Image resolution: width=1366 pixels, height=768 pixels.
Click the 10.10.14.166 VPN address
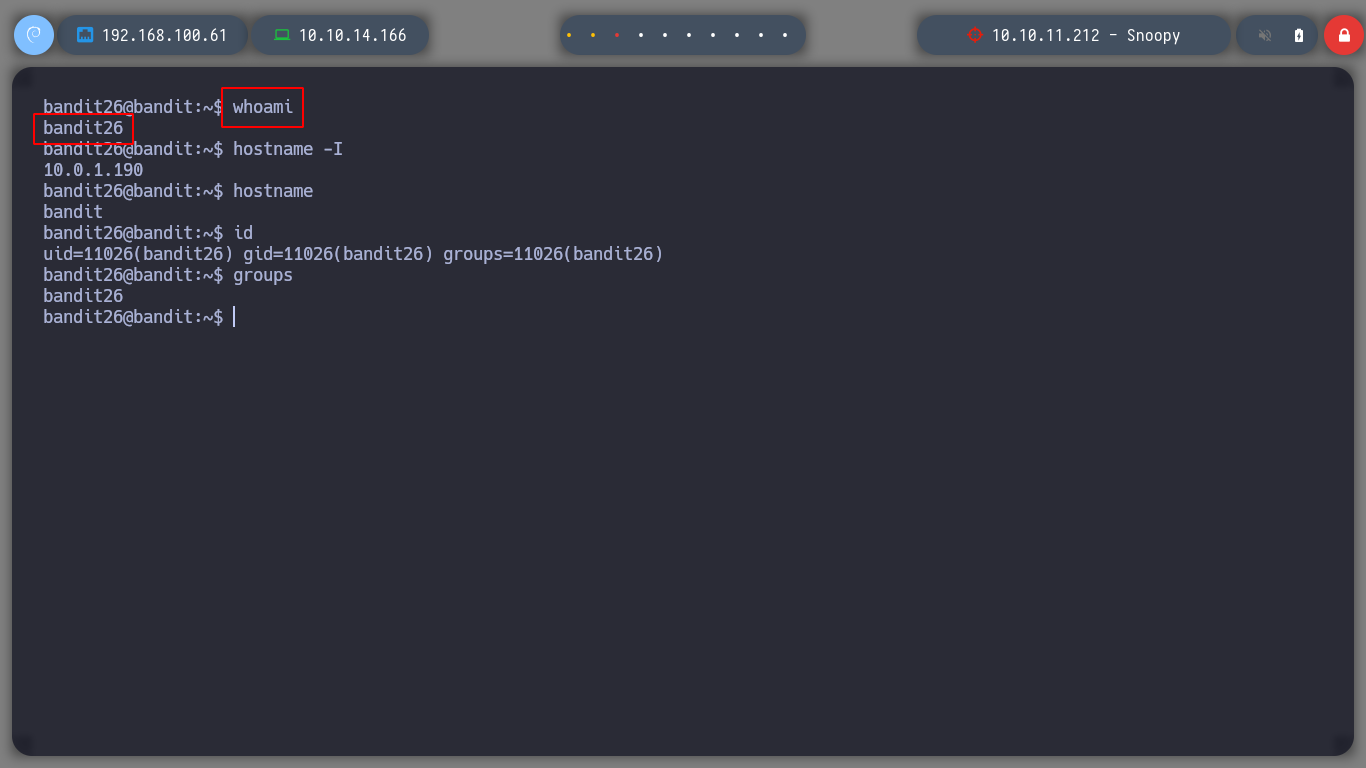pos(353,35)
